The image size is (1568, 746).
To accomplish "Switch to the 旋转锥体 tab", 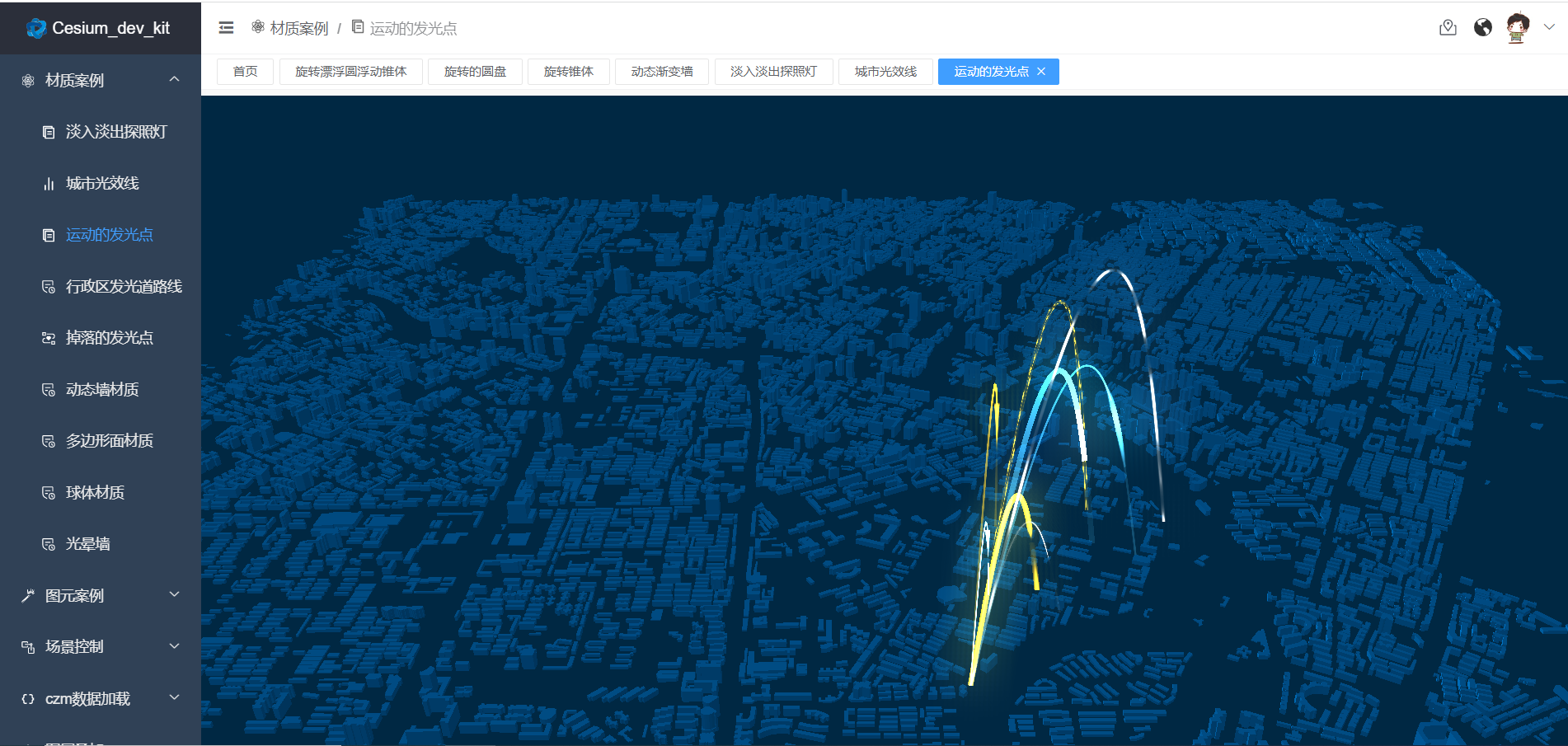I will [x=569, y=72].
